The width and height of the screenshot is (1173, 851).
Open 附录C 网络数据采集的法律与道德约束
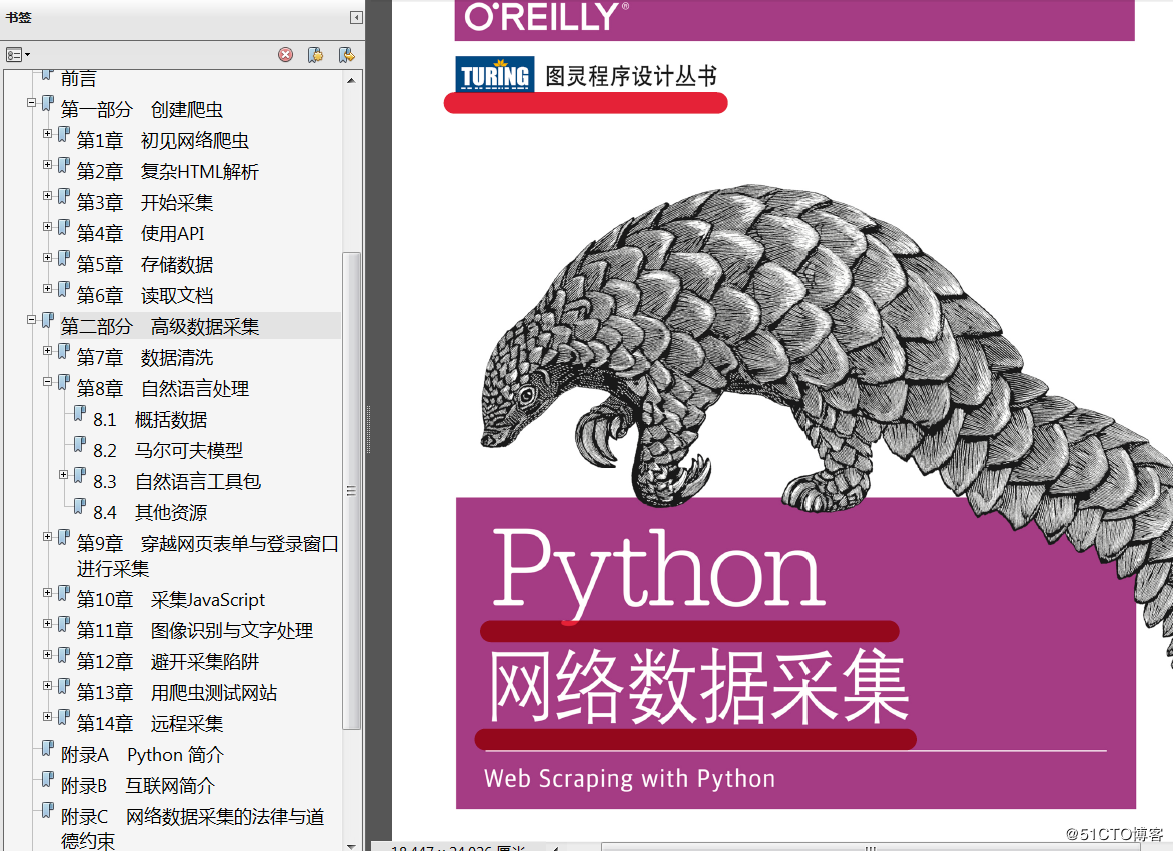pos(192,829)
